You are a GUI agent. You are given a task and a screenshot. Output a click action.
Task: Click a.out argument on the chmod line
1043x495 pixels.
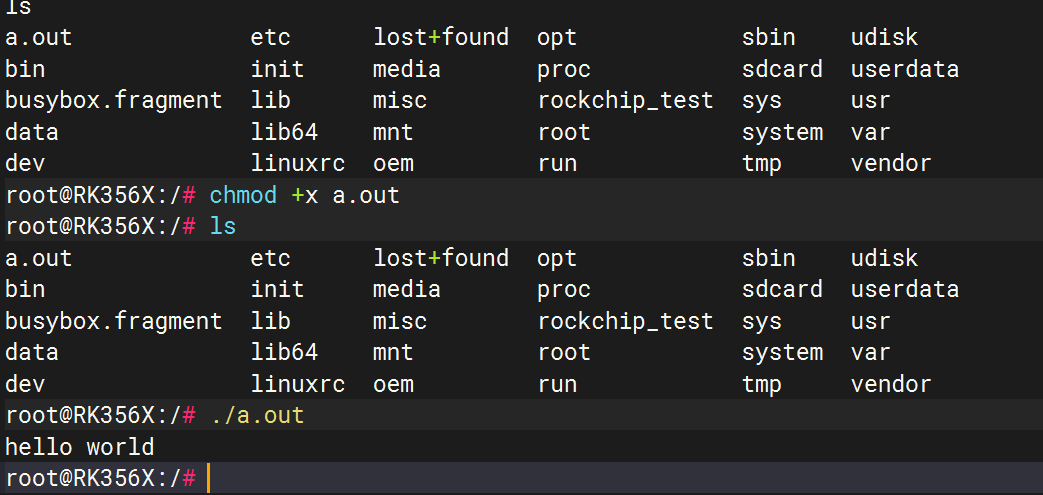coord(366,195)
